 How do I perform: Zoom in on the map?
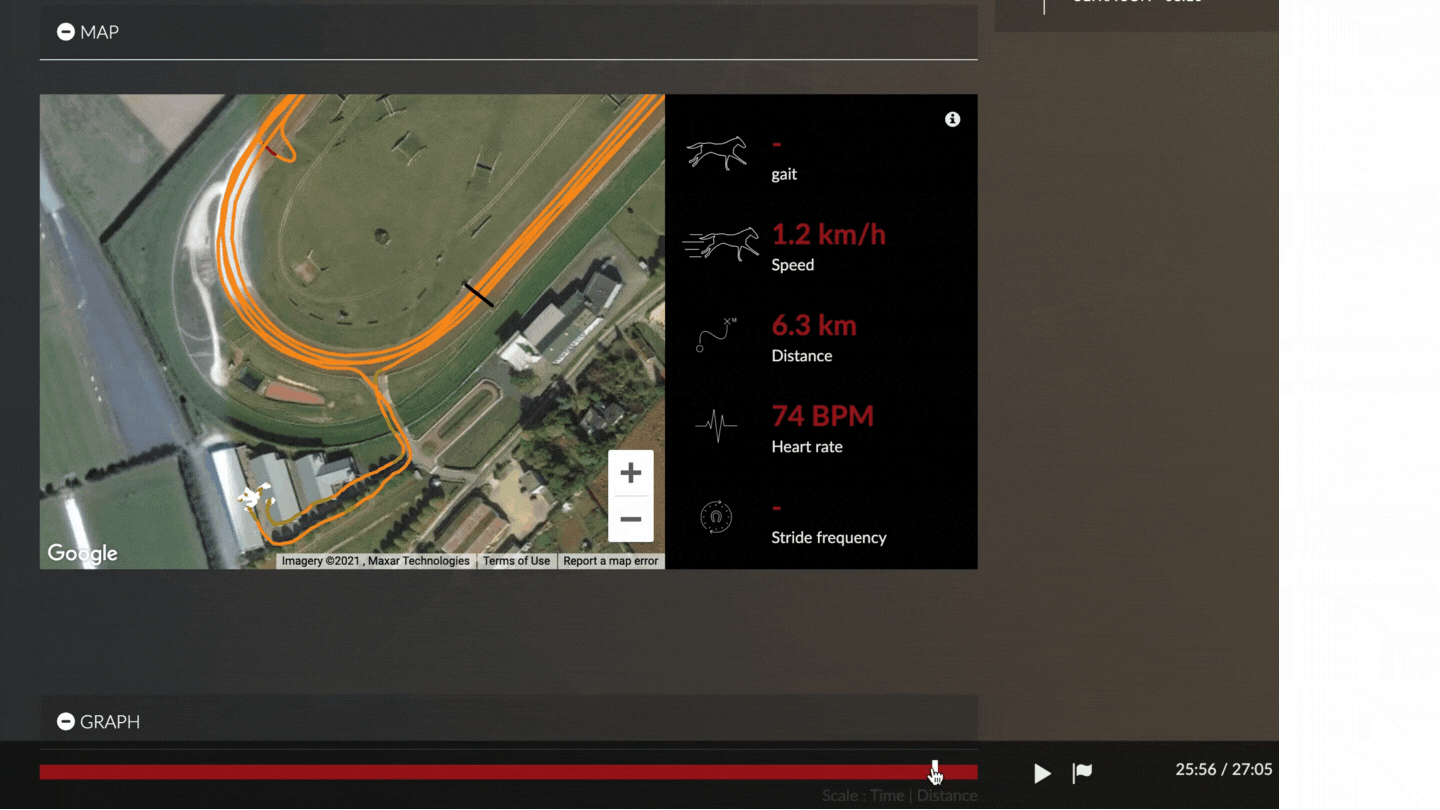pyautogui.click(x=631, y=473)
